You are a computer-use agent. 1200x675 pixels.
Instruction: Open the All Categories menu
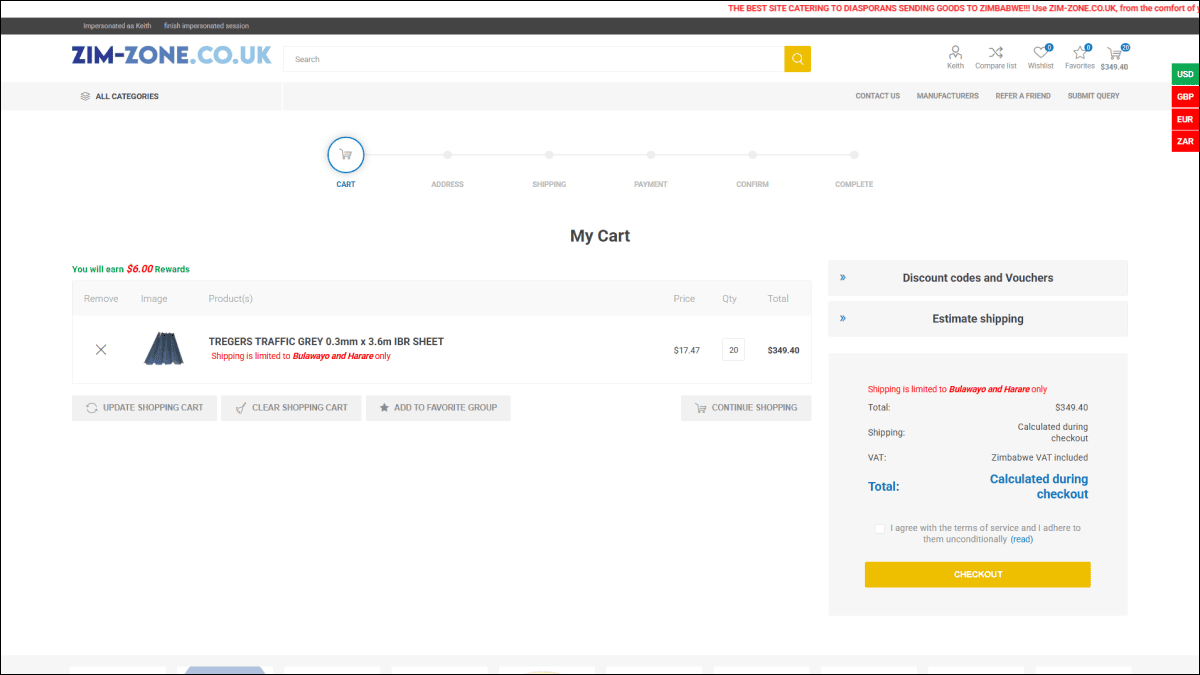(x=119, y=96)
